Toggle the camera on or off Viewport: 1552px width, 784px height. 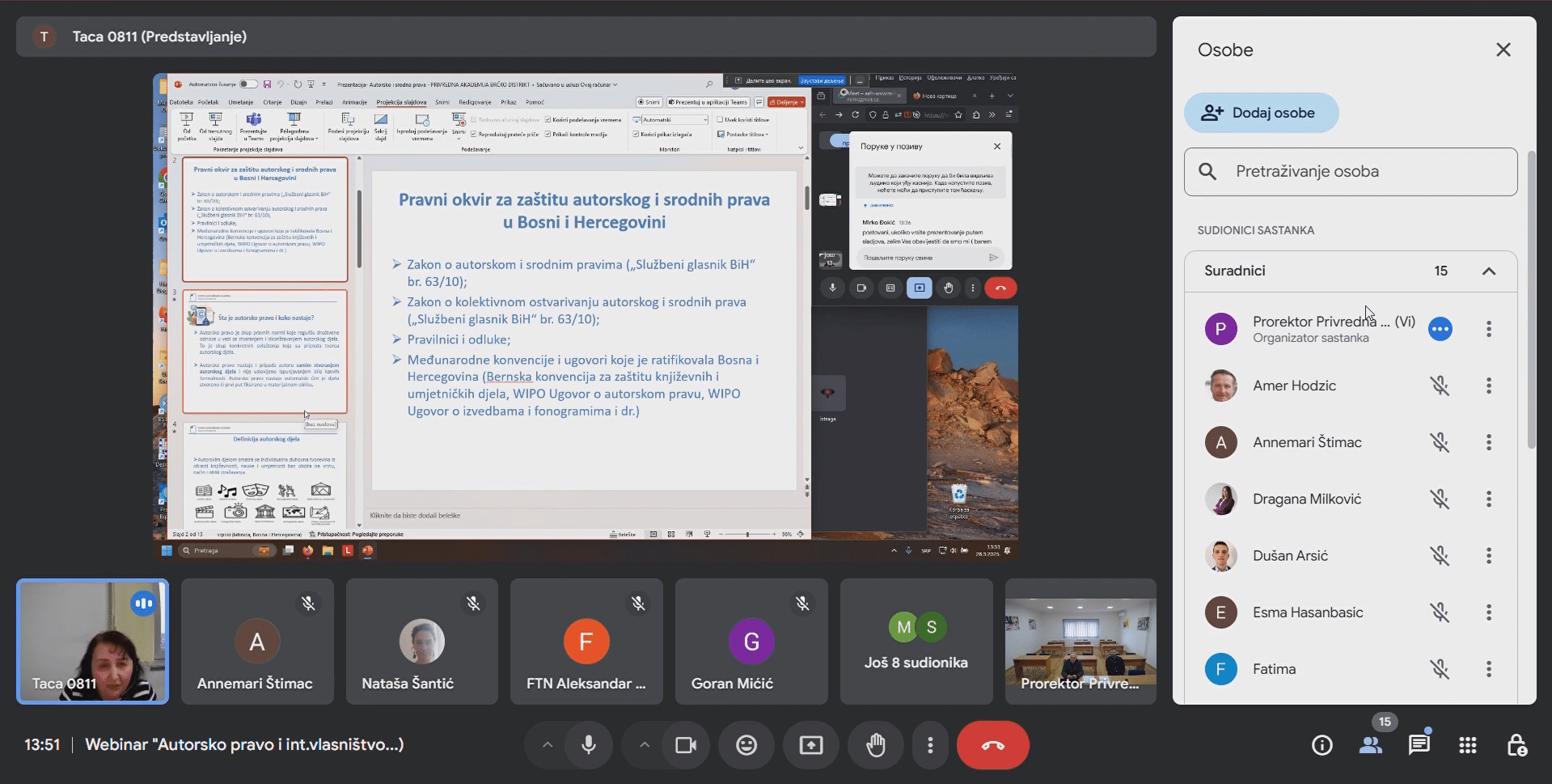(x=686, y=744)
